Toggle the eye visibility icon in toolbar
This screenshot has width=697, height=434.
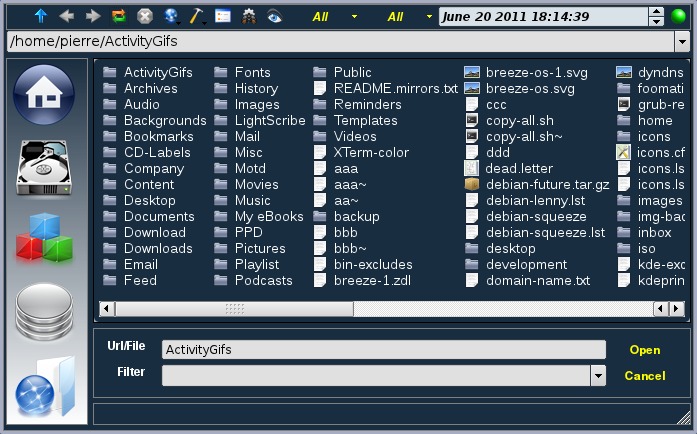pos(274,16)
